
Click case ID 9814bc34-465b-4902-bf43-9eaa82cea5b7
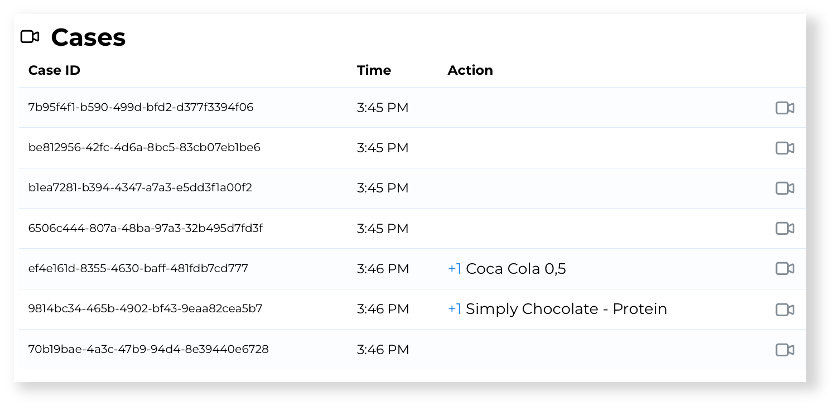click(x=145, y=308)
